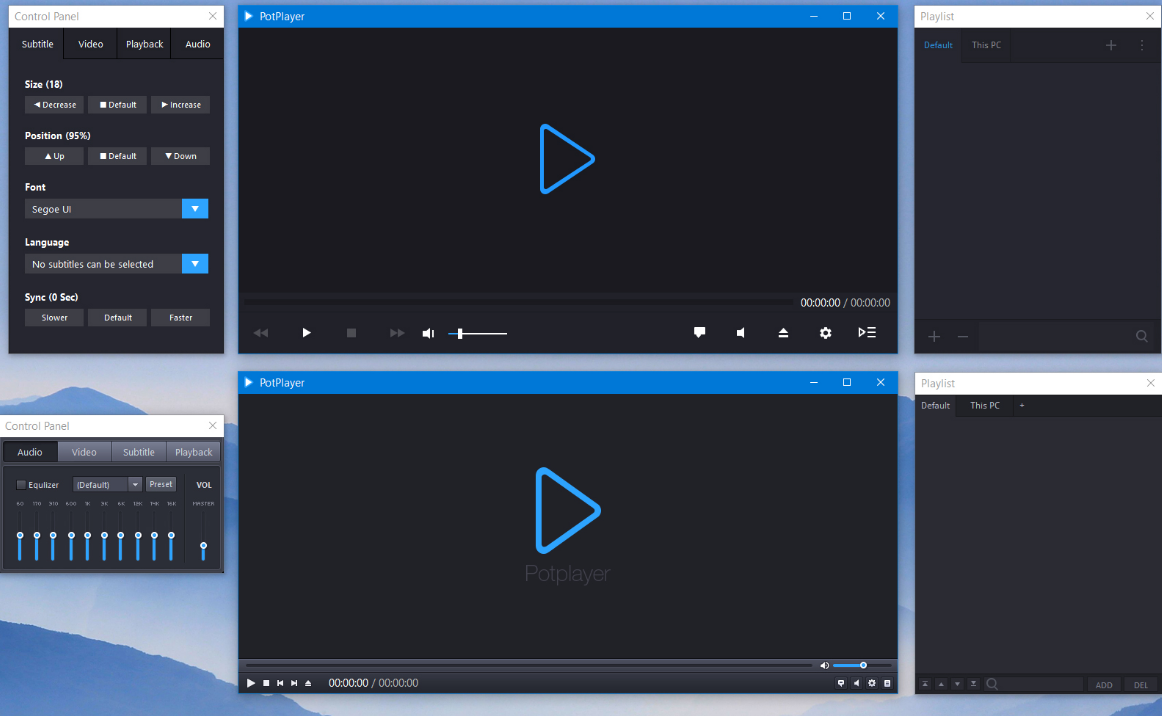
Task: Click the big Potplayer logo in lower player
Action: [x=568, y=511]
